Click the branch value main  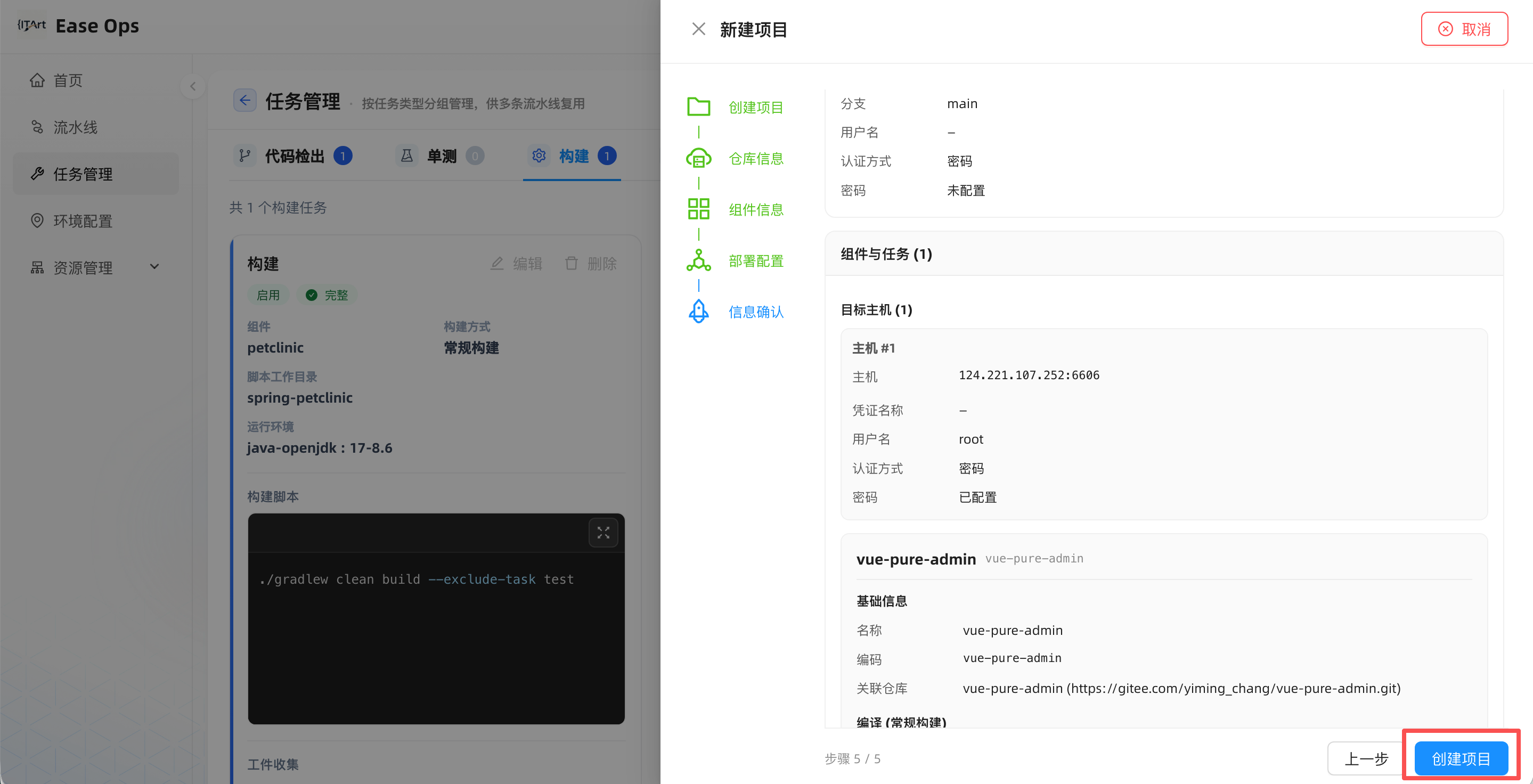(963, 103)
